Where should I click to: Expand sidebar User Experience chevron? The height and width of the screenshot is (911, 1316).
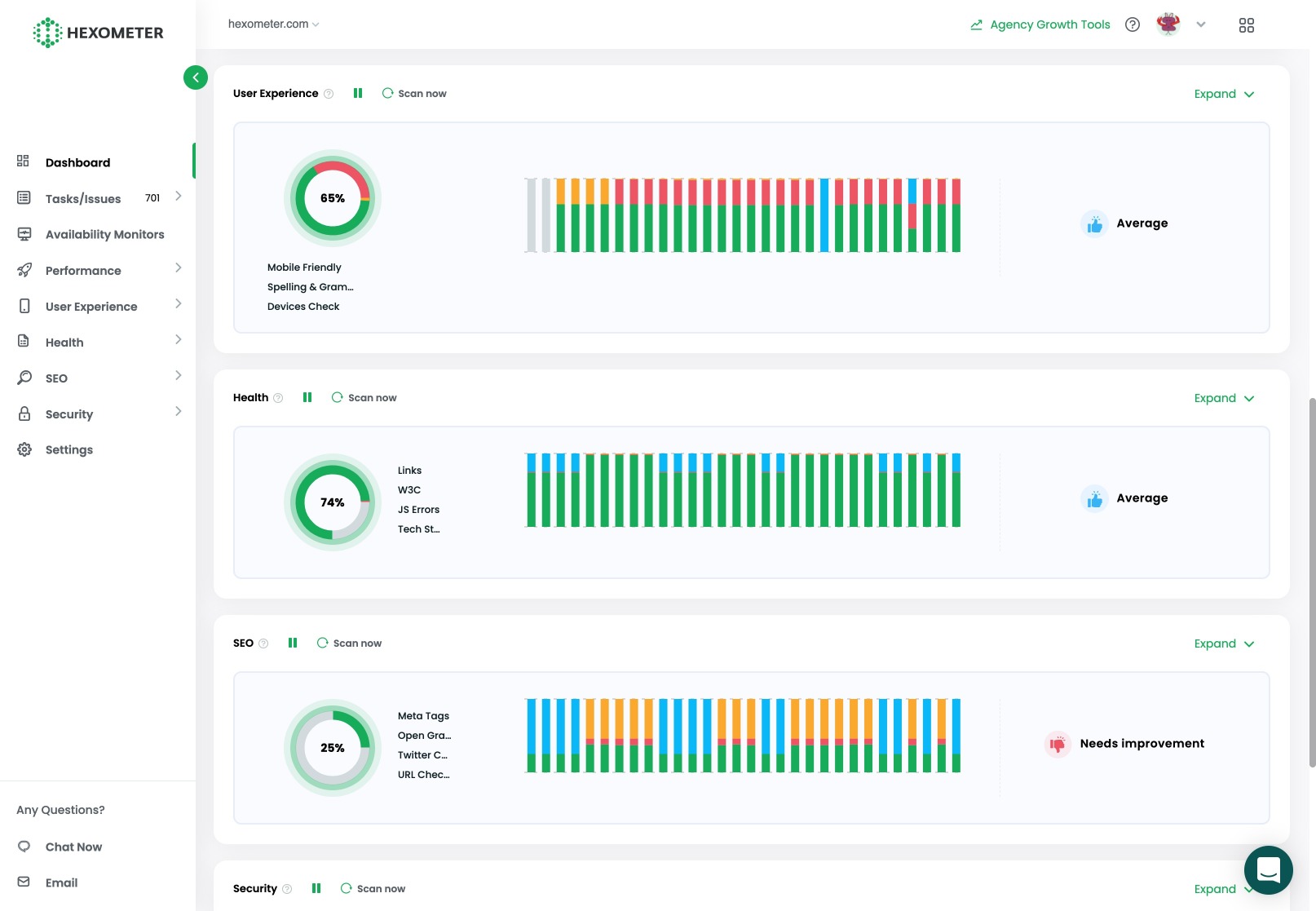tap(178, 304)
